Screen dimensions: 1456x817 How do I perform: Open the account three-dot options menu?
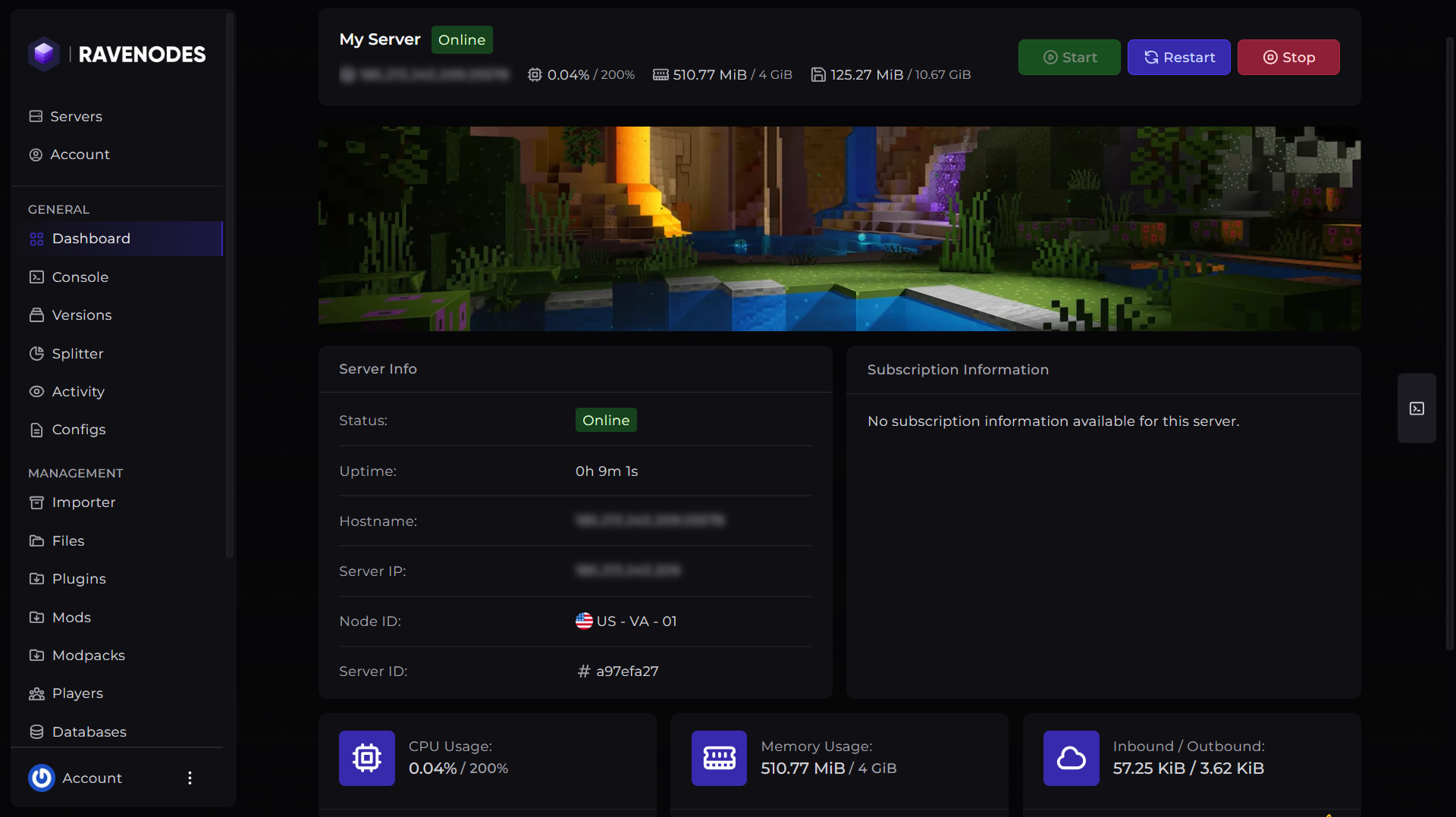coord(190,778)
